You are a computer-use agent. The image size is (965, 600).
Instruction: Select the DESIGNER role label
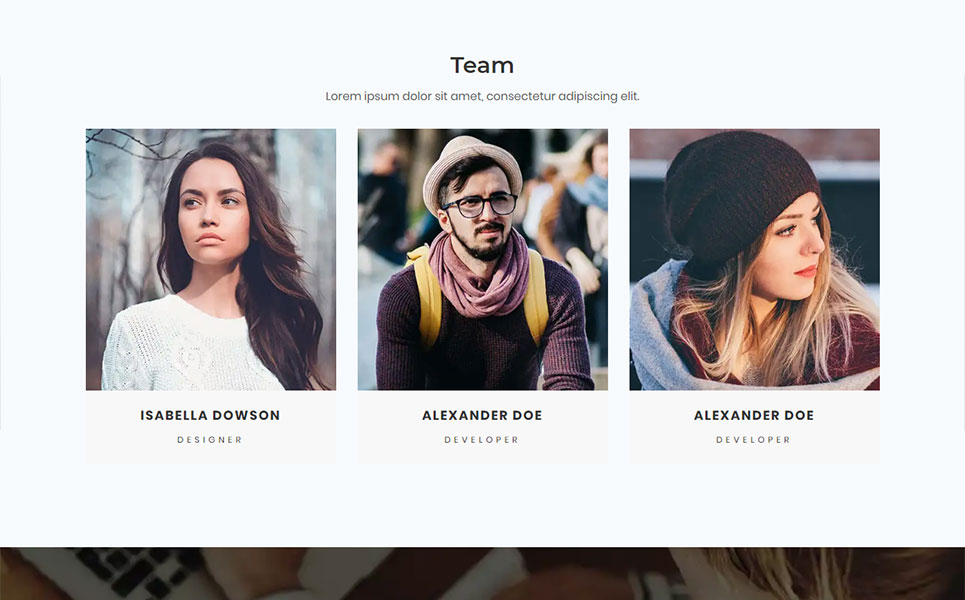coord(210,440)
